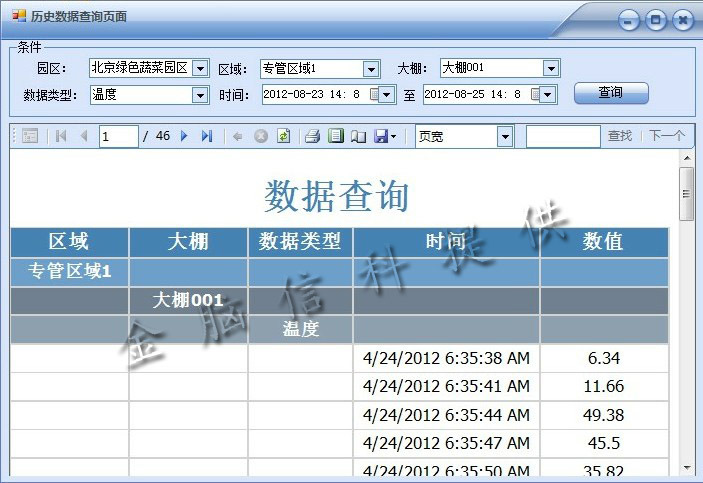Open the start time calendar picker
Image resolution: width=703 pixels, height=483 pixels.
point(376,95)
